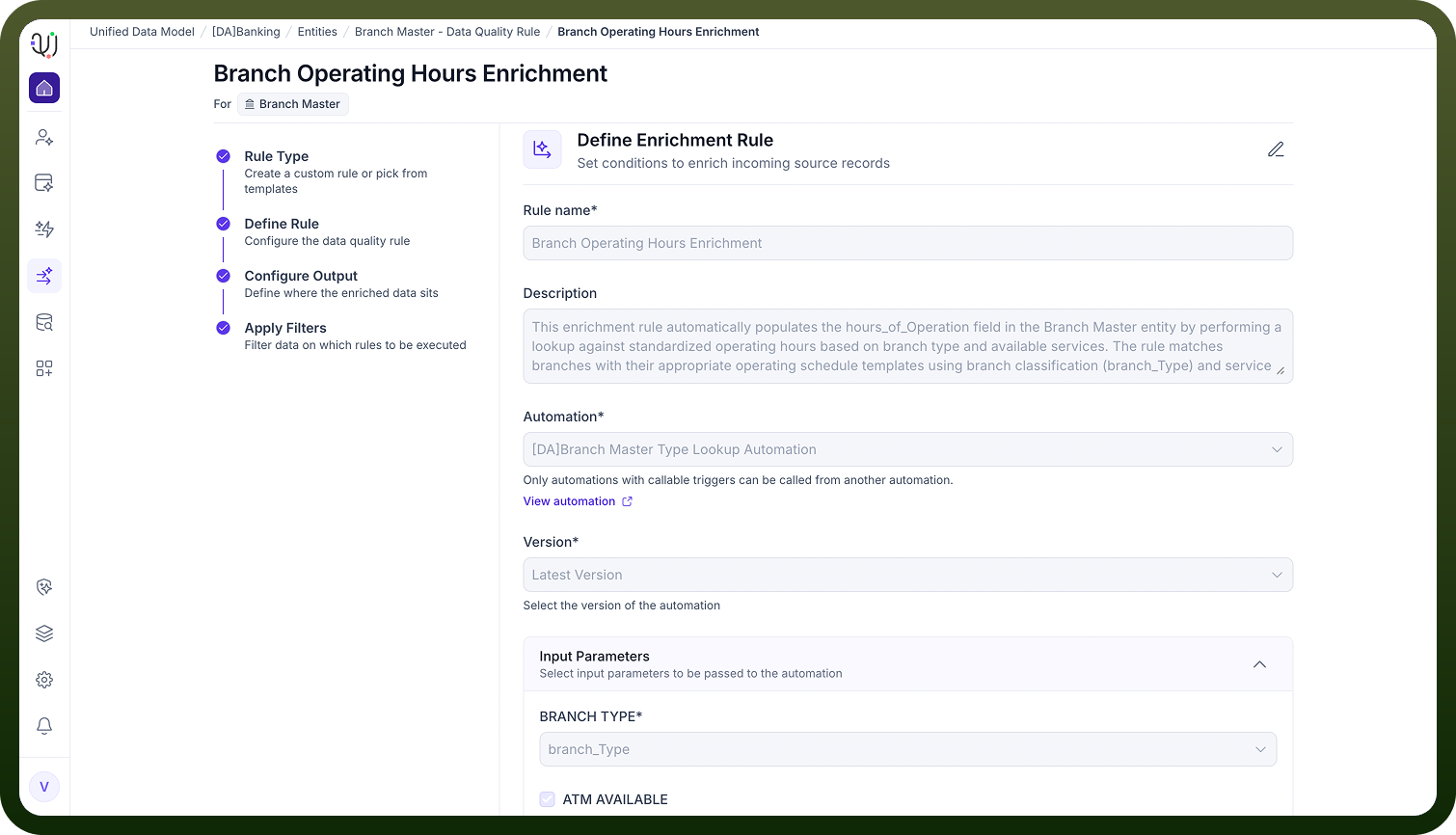1456x835 pixels.
Task: Open the notifications bell icon
Action: pyautogui.click(x=44, y=726)
